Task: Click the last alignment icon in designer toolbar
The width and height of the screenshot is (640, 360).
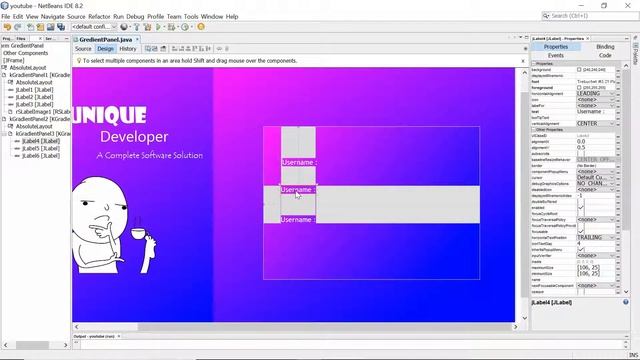Action: 209,49
